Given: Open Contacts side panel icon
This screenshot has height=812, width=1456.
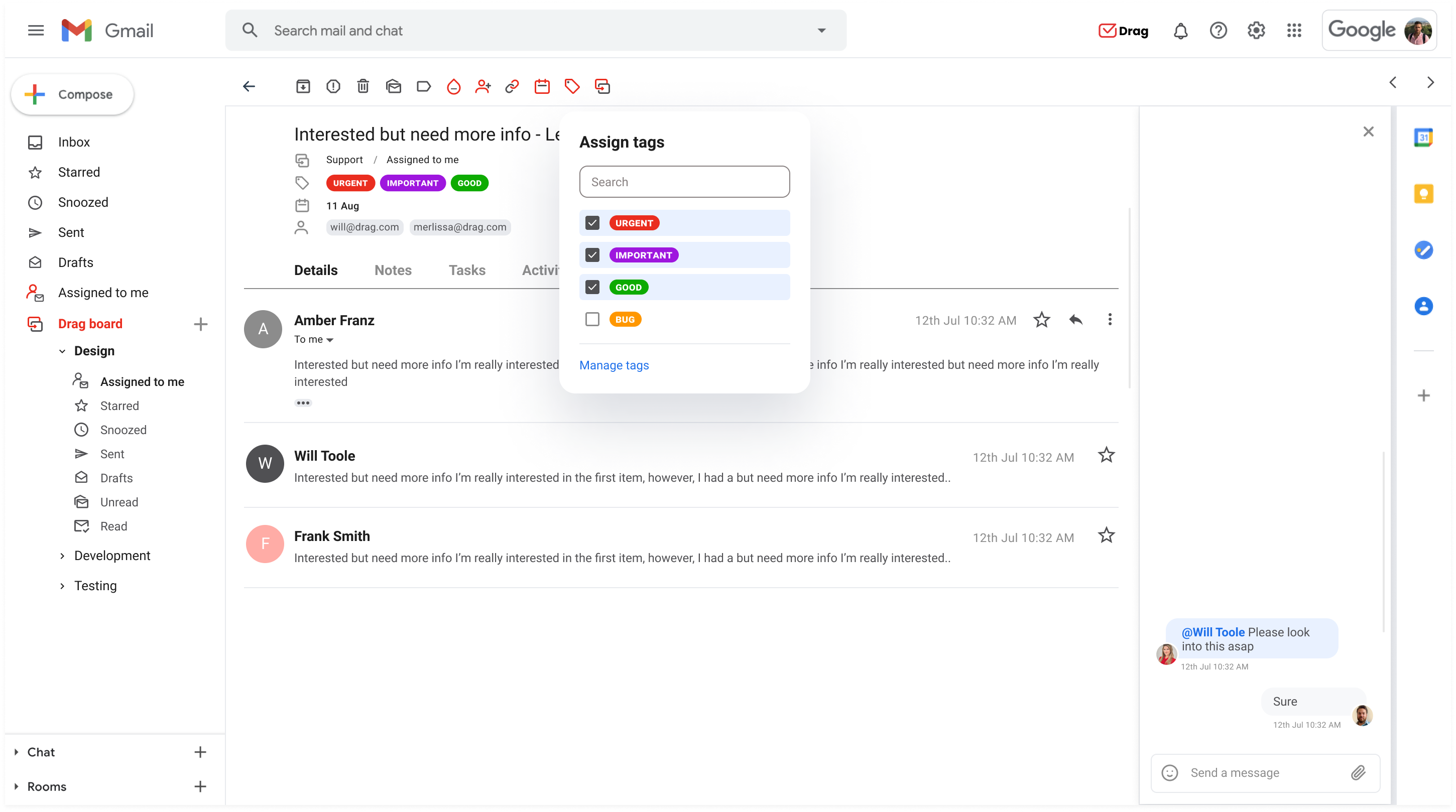Looking at the screenshot, I should pyautogui.click(x=1423, y=306).
